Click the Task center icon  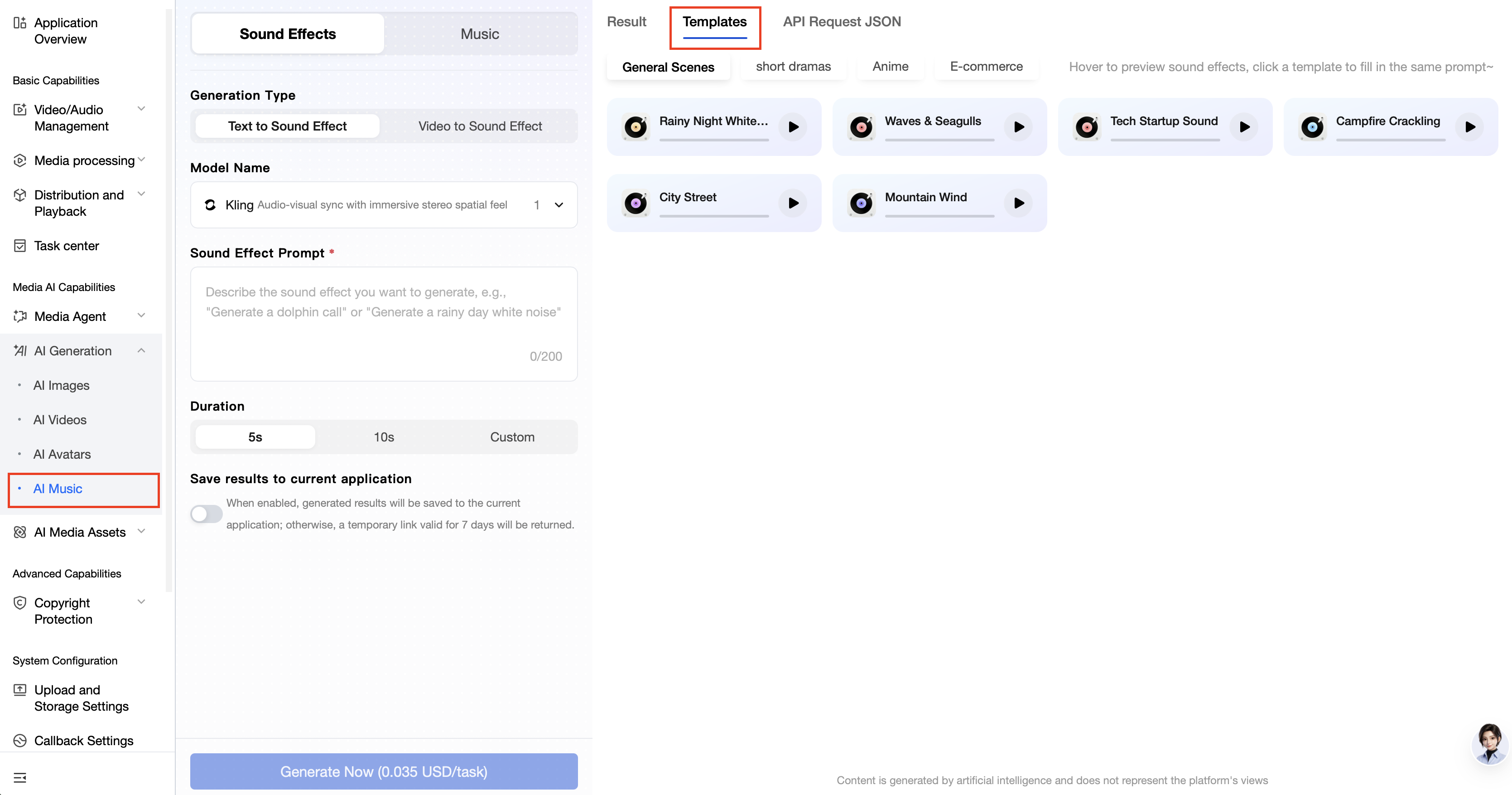coord(20,245)
